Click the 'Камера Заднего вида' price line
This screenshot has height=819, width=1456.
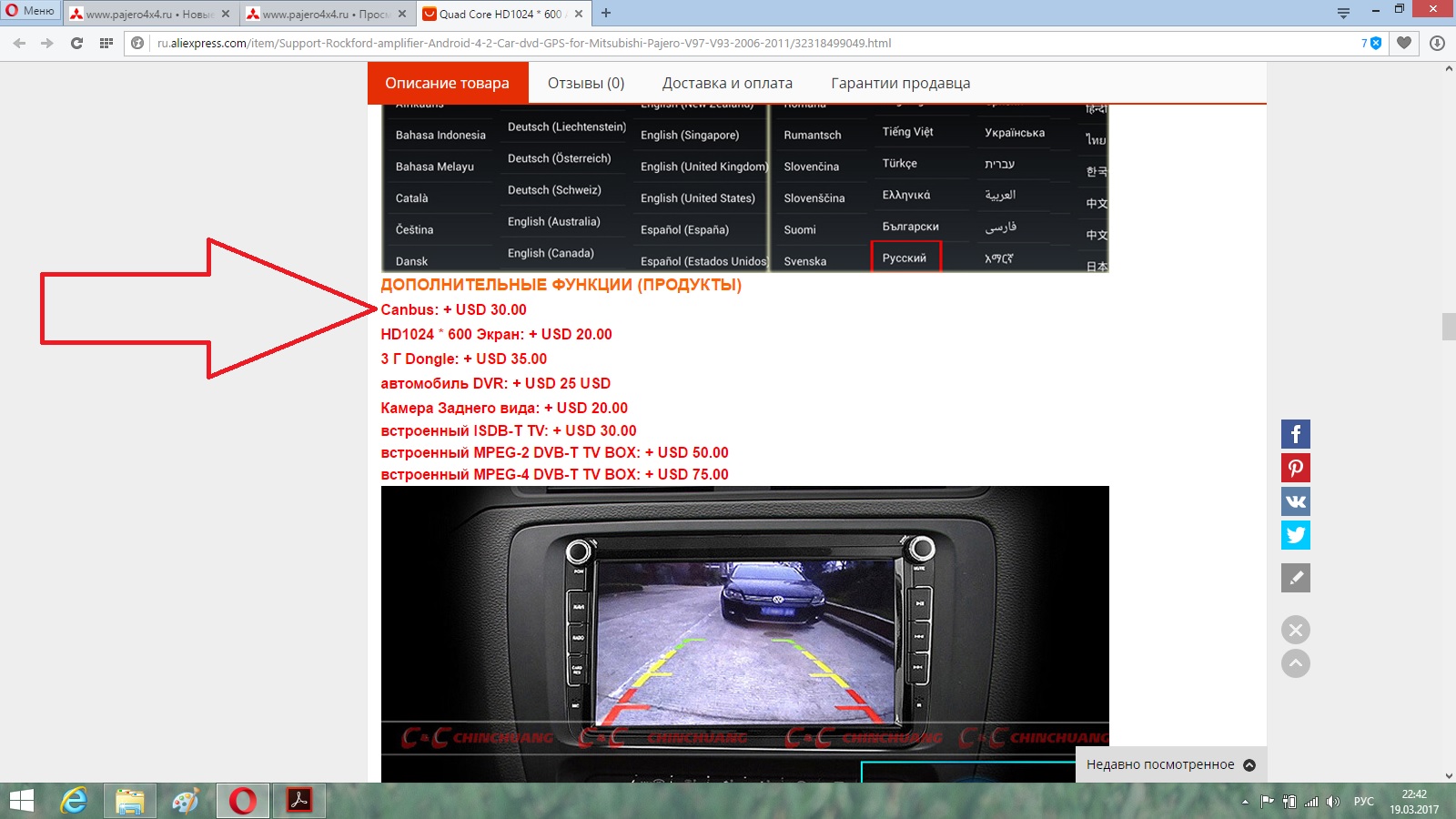coord(504,408)
